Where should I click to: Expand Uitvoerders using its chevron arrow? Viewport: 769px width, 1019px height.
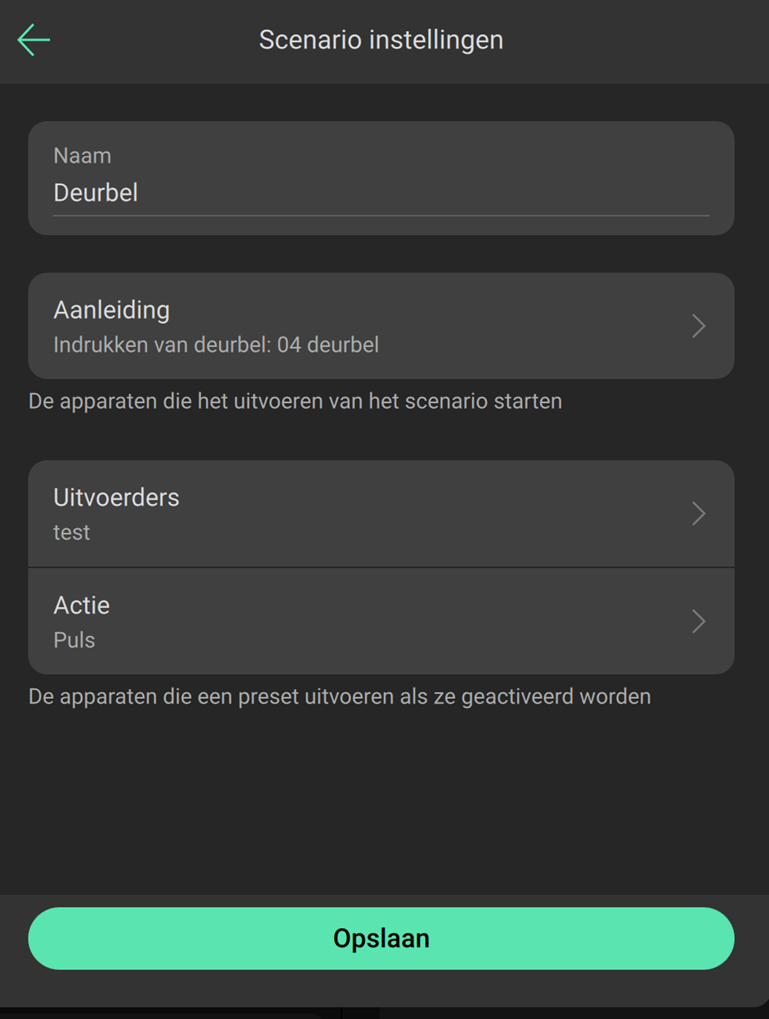pos(699,513)
